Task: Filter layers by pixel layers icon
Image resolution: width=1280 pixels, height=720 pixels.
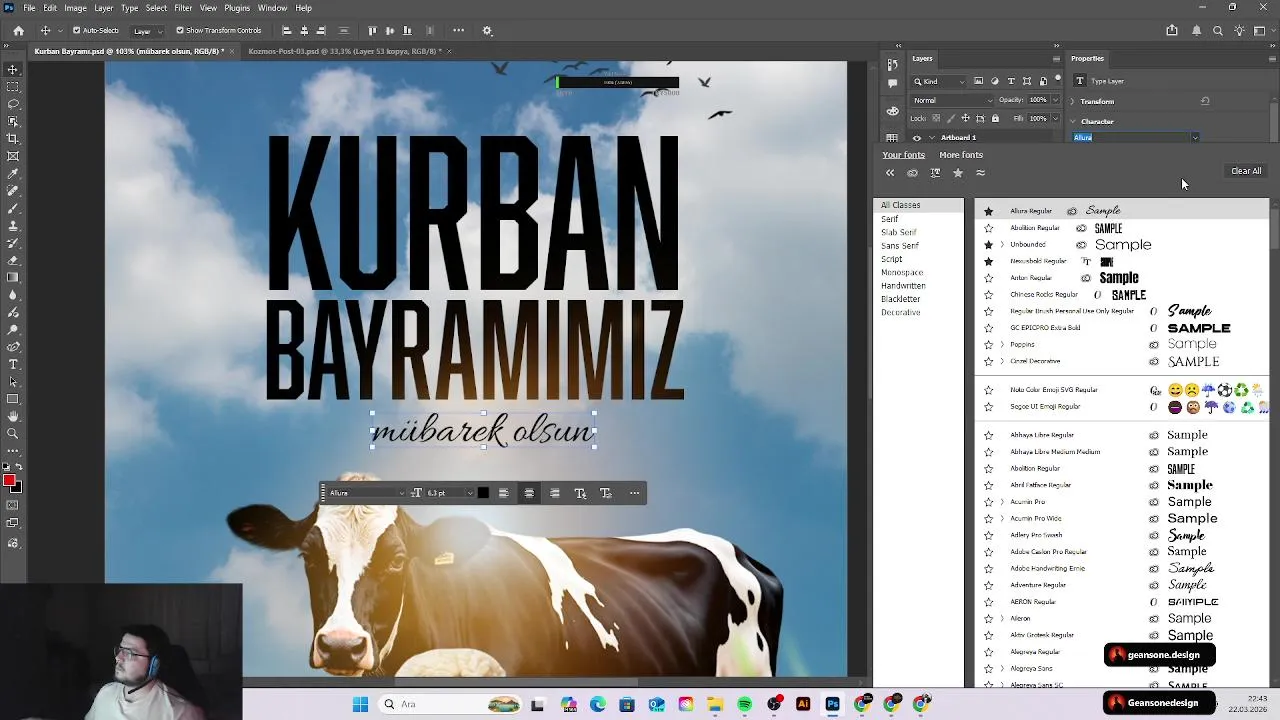Action: pyautogui.click(x=978, y=81)
